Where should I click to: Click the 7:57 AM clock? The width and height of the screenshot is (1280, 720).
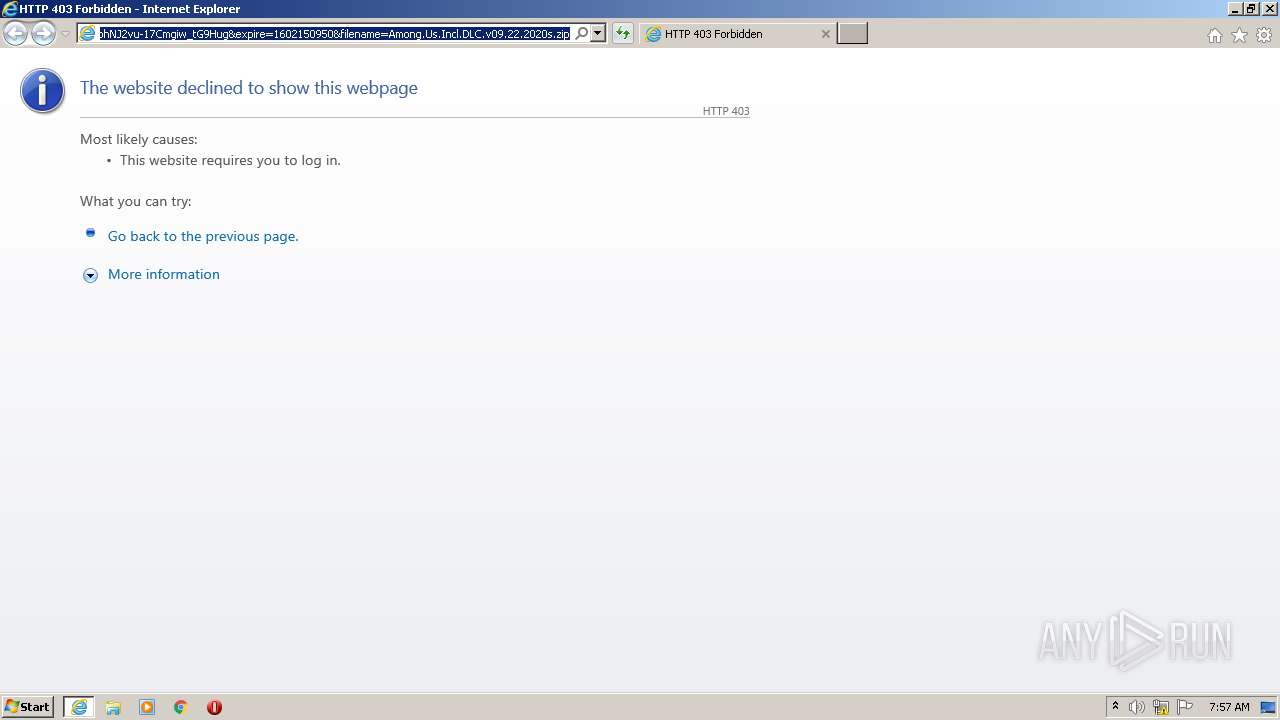click(x=1229, y=707)
